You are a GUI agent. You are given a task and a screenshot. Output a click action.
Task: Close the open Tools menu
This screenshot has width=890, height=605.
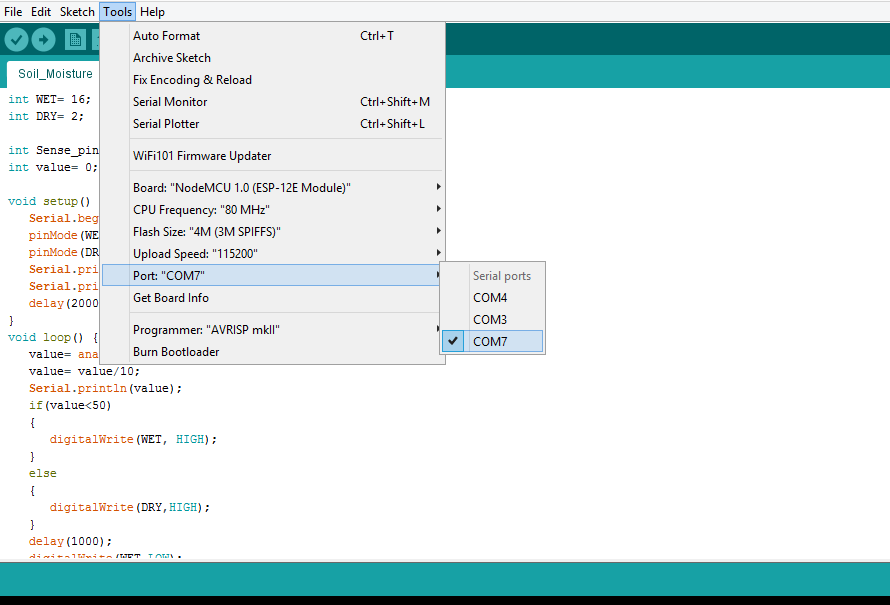pyautogui.click(x=117, y=12)
